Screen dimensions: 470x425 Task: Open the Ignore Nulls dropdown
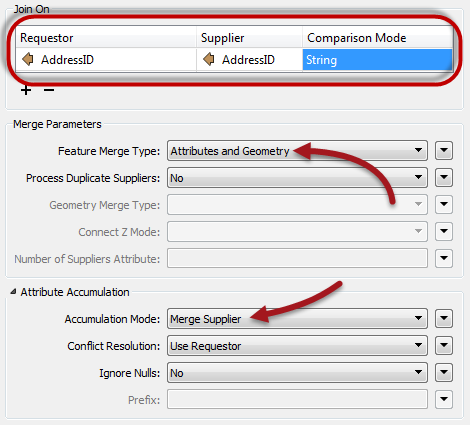coord(297,373)
